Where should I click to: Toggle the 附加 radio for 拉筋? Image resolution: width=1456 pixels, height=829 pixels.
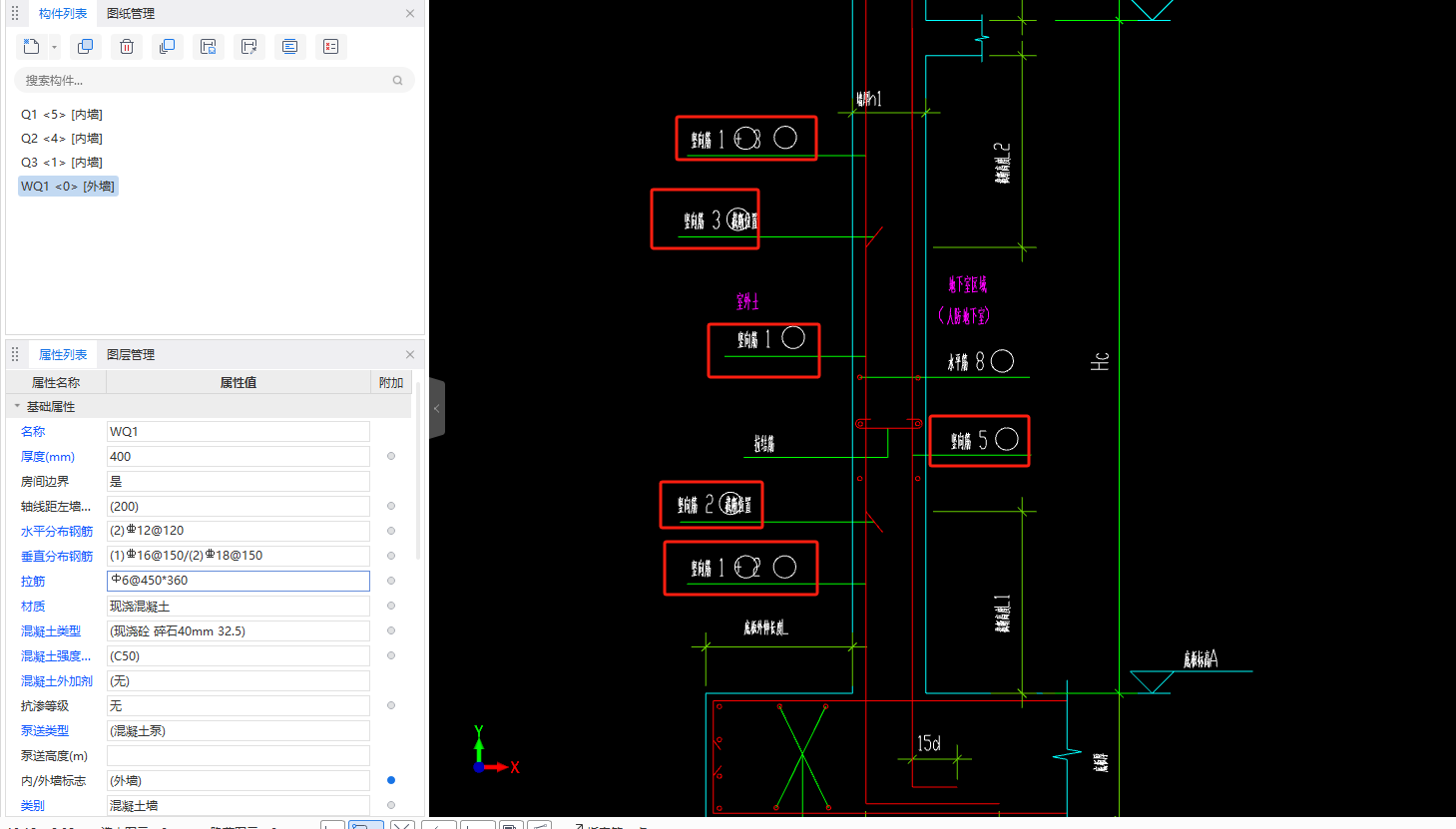point(391,581)
